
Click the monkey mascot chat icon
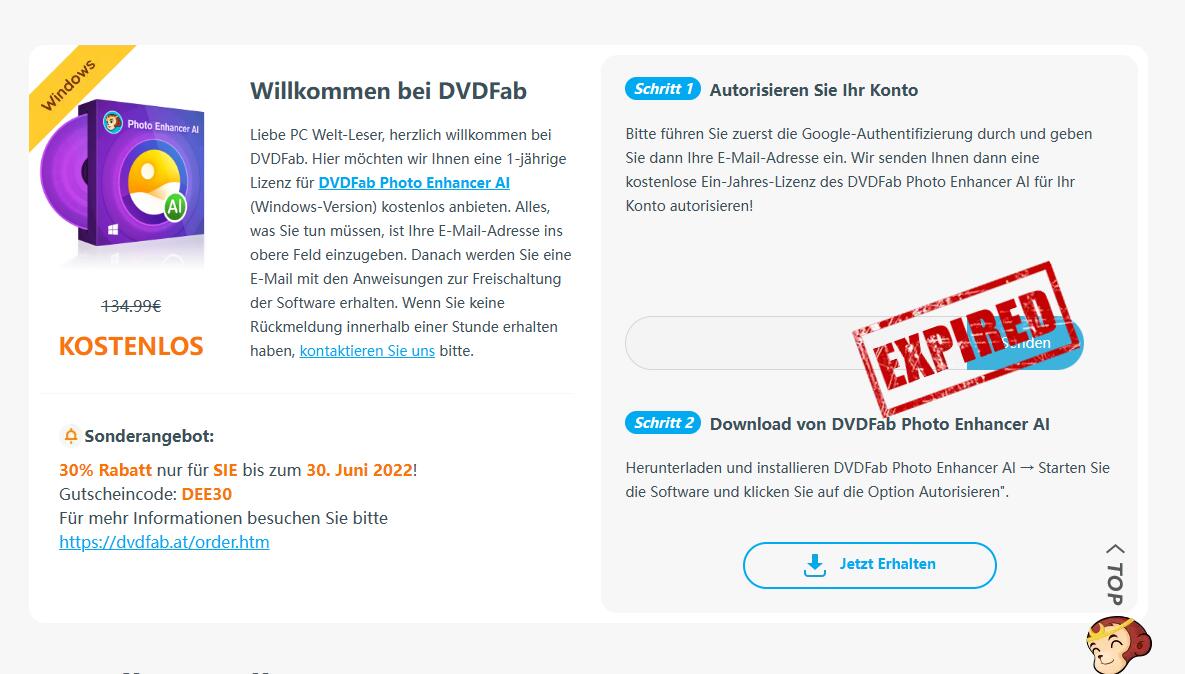1118,645
